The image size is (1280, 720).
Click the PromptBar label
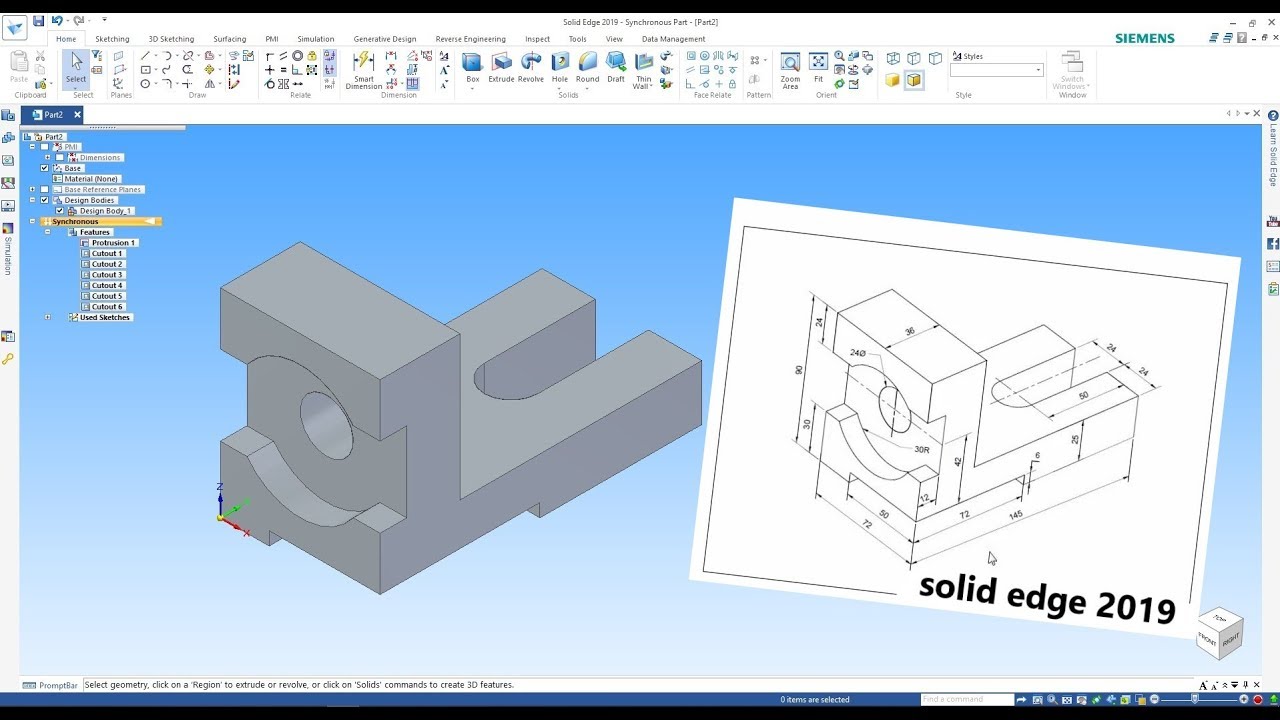(x=58, y=685)
